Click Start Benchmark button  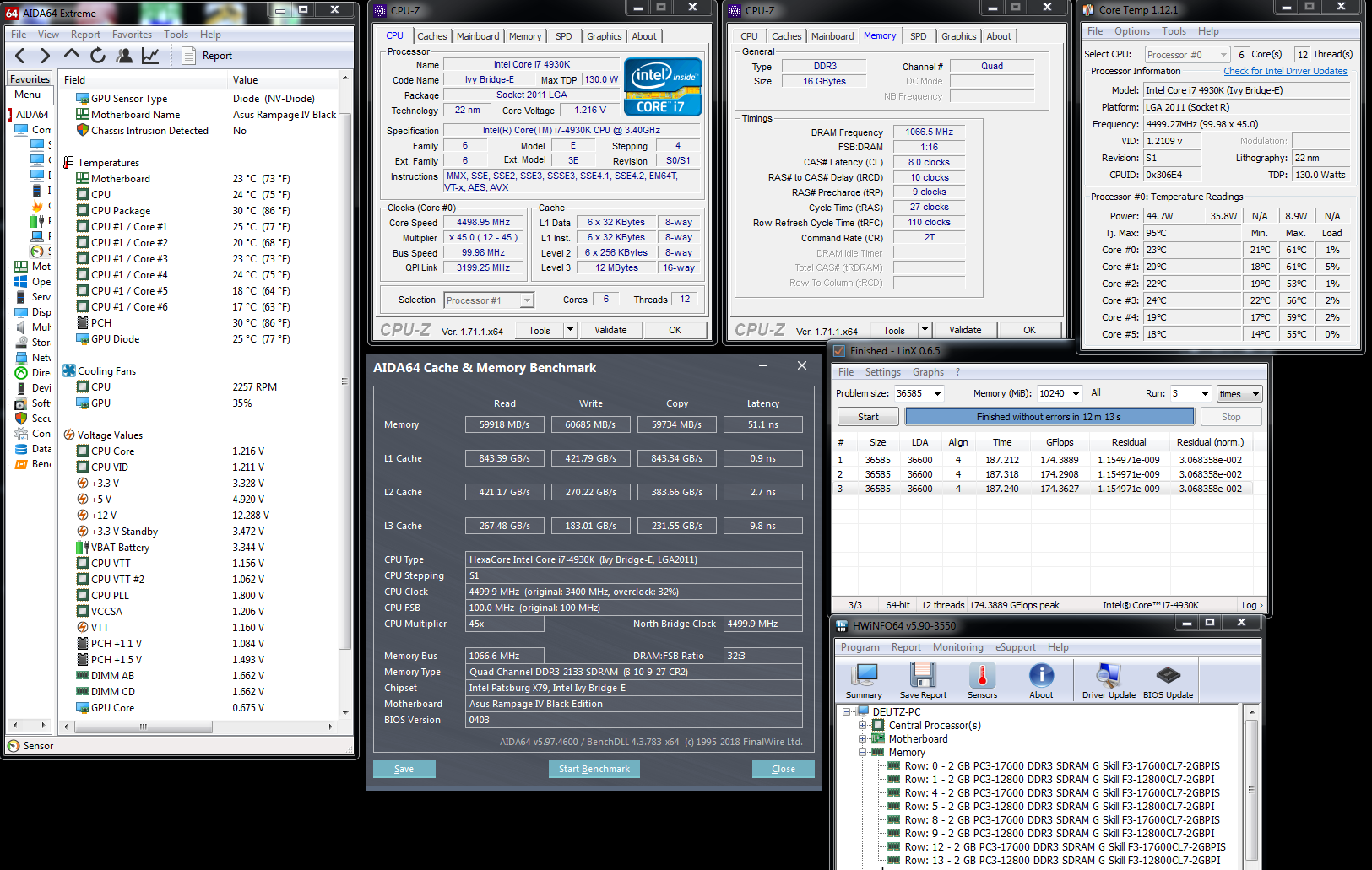click(x=594, y=769)
